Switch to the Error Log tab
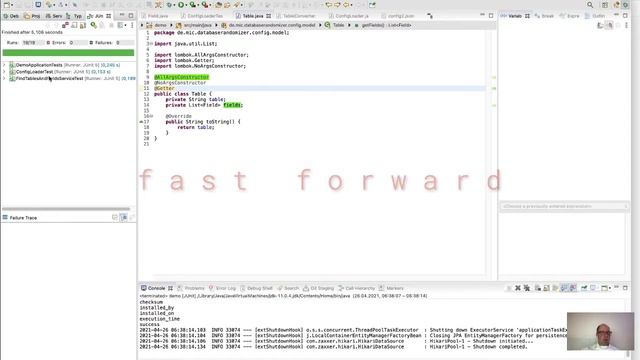Viewport: 640px width, 360px height. (222, 288)
